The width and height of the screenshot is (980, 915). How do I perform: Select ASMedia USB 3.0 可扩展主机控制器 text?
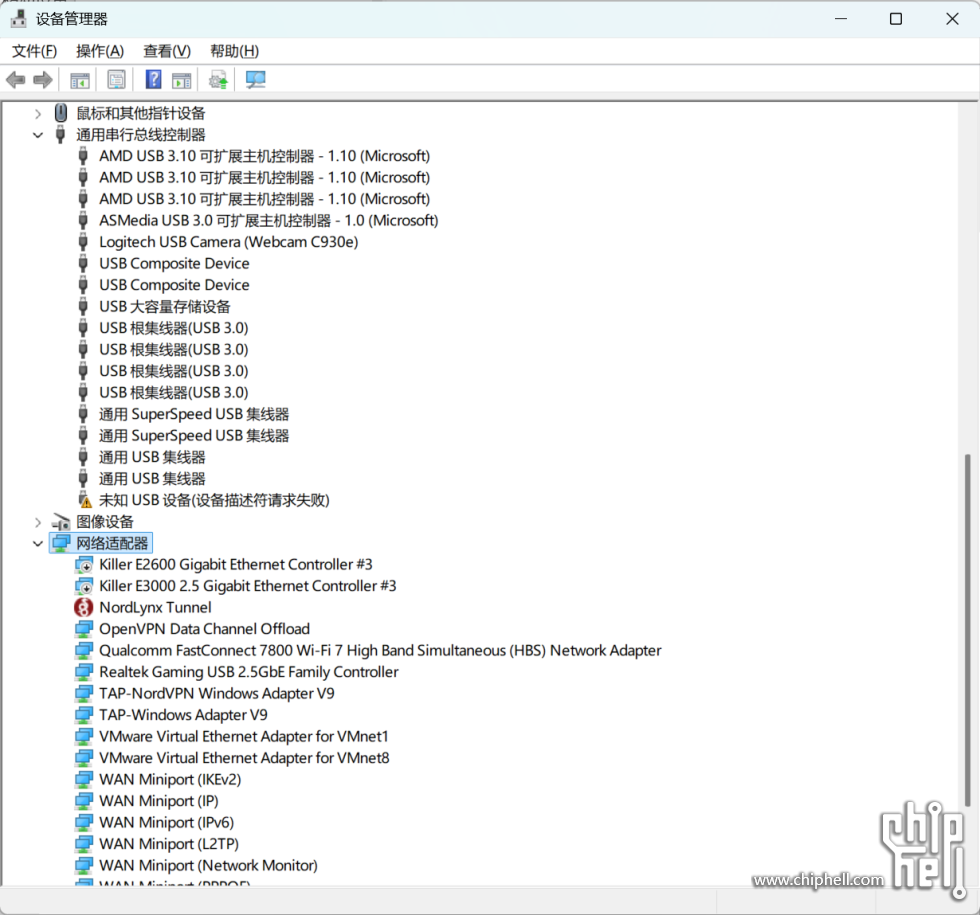tap(269, 221)
